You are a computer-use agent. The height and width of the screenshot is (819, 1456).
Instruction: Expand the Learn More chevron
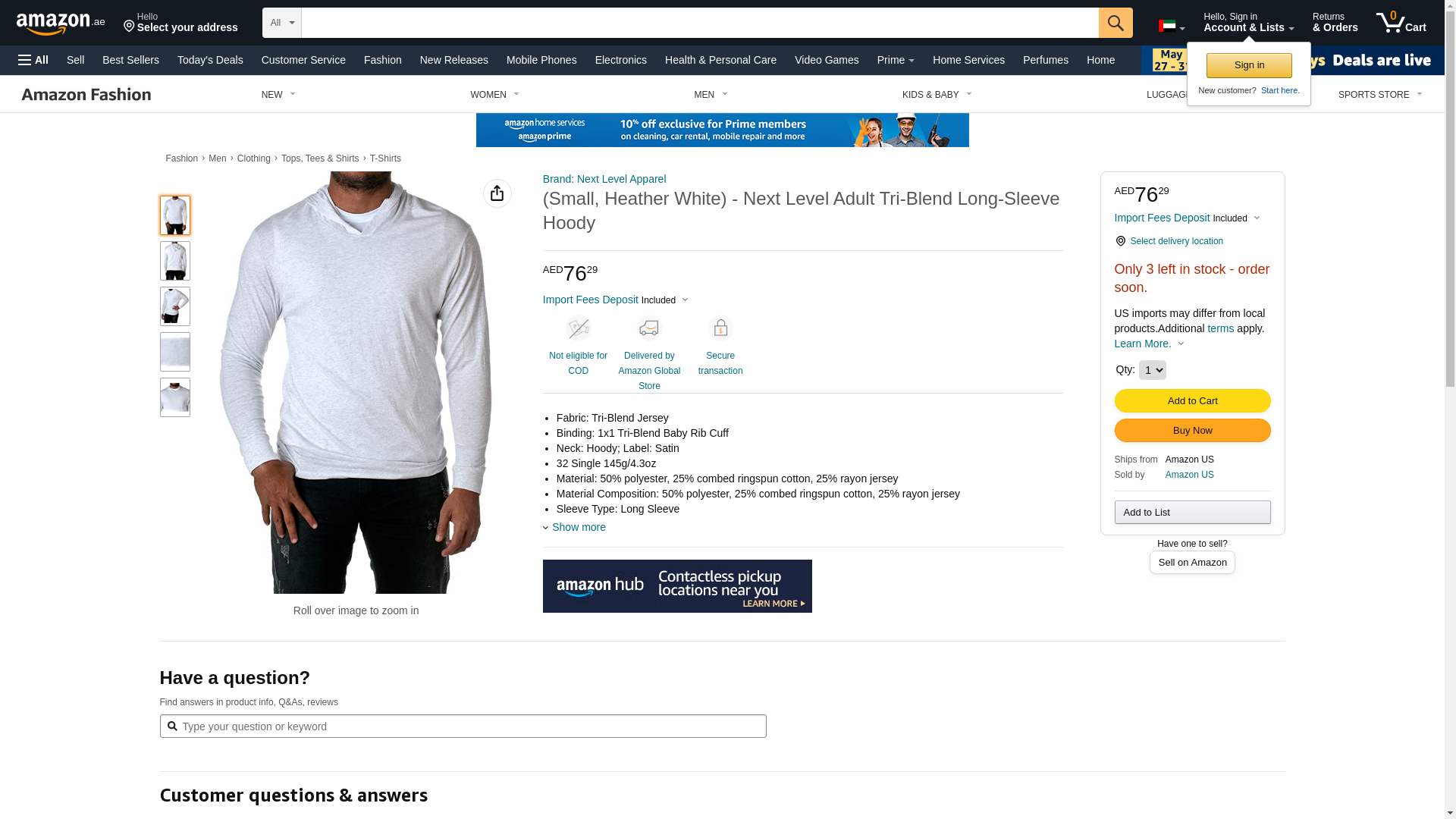pos(1181,344)
